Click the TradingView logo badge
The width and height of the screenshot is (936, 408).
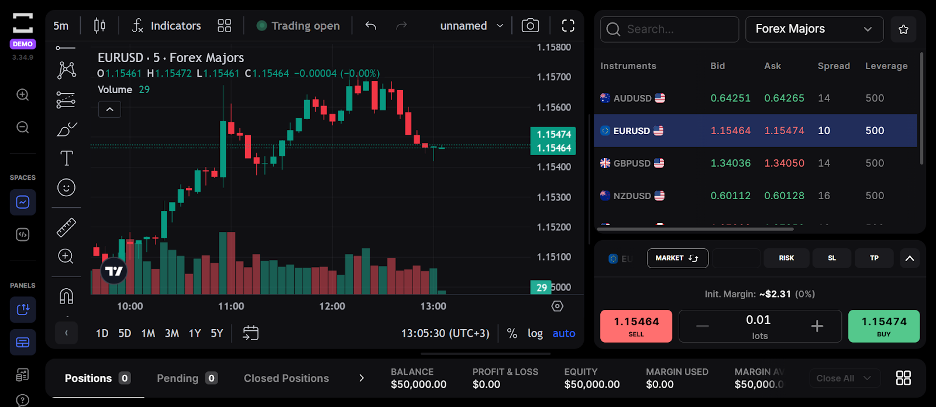pos(113,271)
